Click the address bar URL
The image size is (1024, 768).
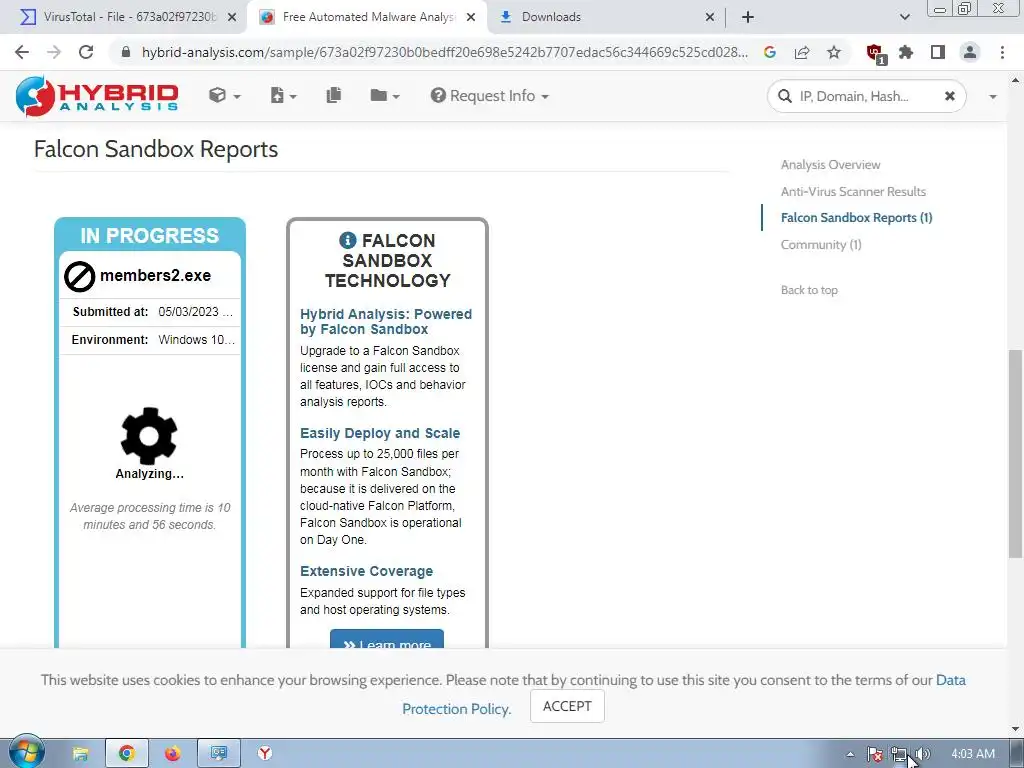444,52
